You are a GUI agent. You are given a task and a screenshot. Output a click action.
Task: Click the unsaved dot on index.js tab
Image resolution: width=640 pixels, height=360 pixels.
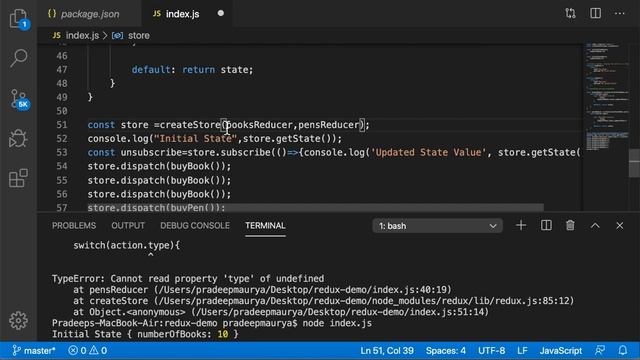point(221,13)
